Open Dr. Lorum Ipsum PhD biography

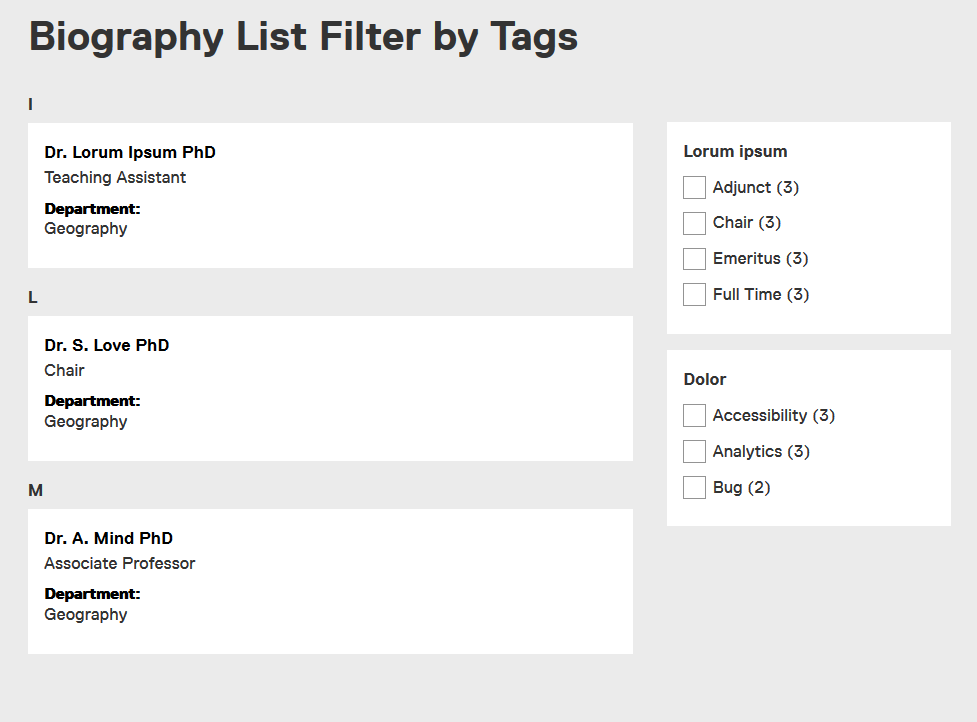[x=130, y=152]
